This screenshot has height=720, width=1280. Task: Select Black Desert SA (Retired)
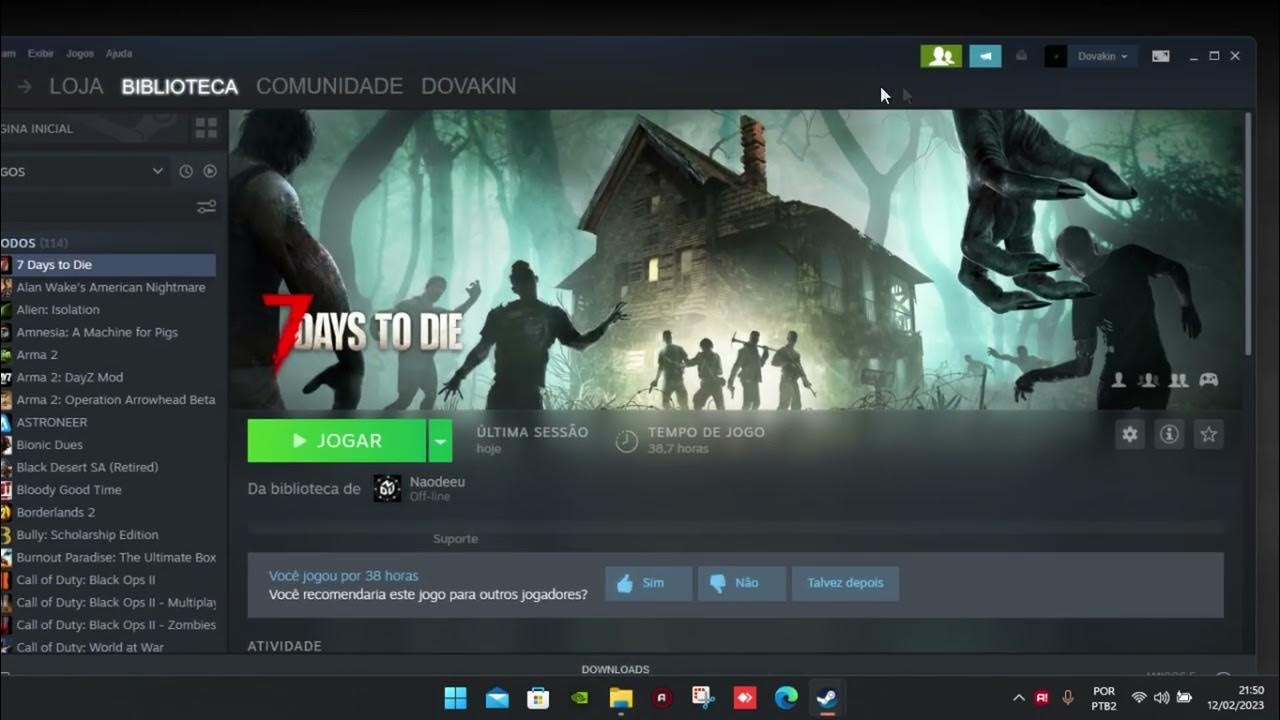pos(108,467)
